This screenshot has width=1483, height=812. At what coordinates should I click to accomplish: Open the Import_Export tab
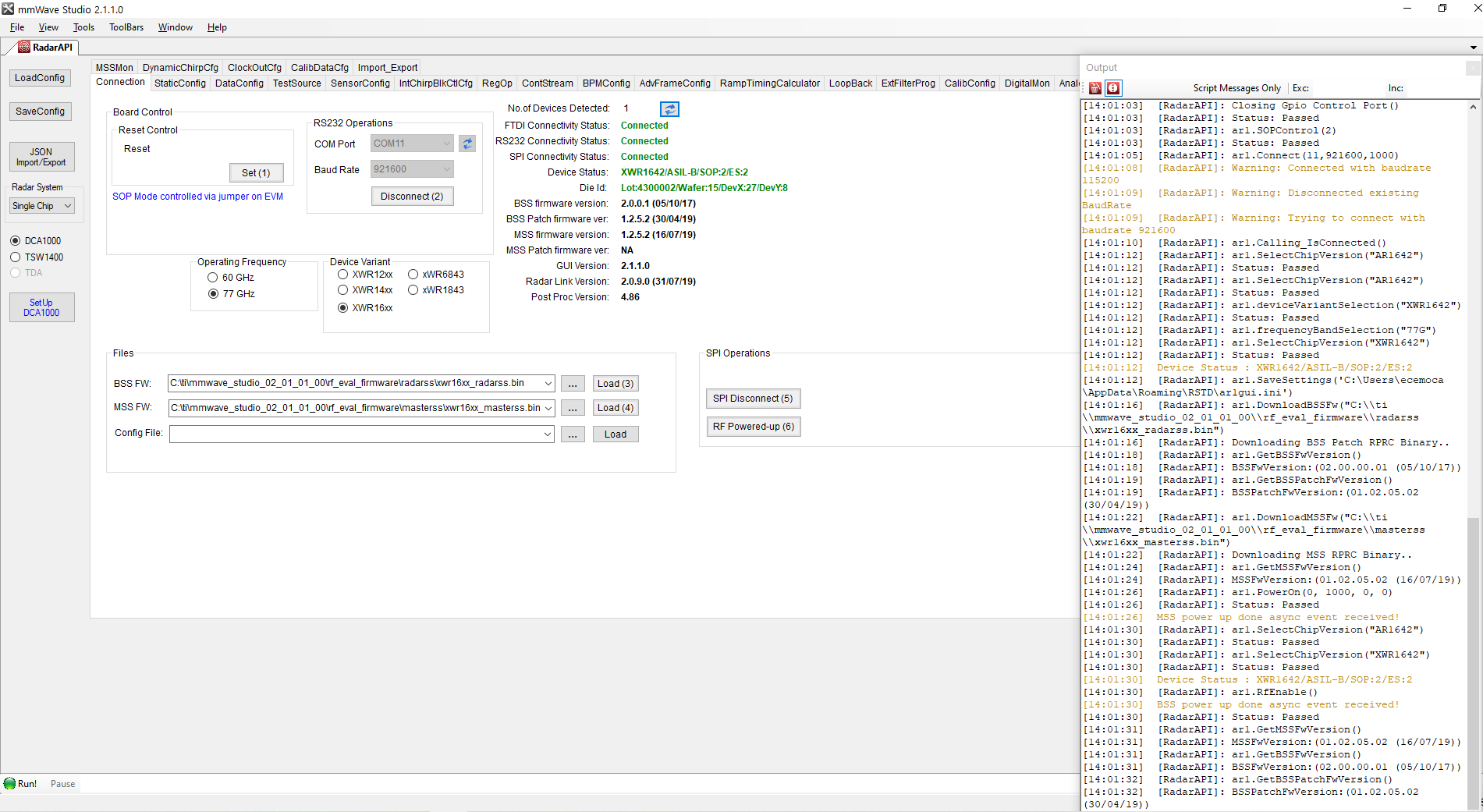[x=388, y=68]
